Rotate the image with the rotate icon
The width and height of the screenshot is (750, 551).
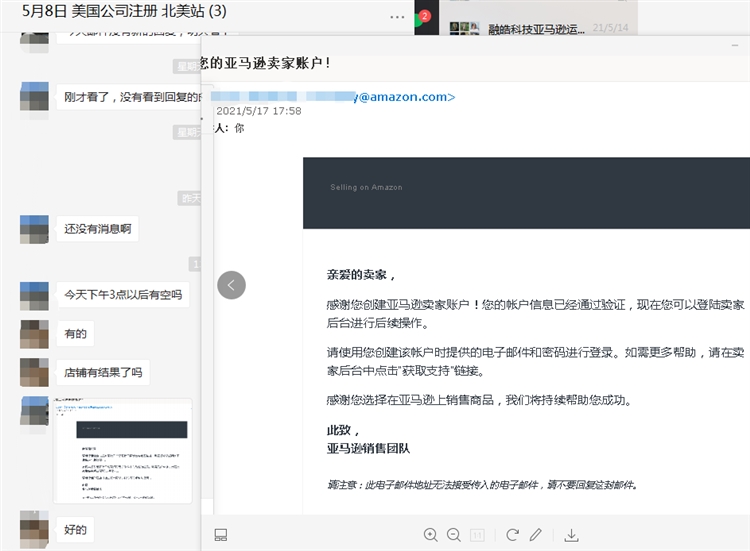[x=513, y=535]
